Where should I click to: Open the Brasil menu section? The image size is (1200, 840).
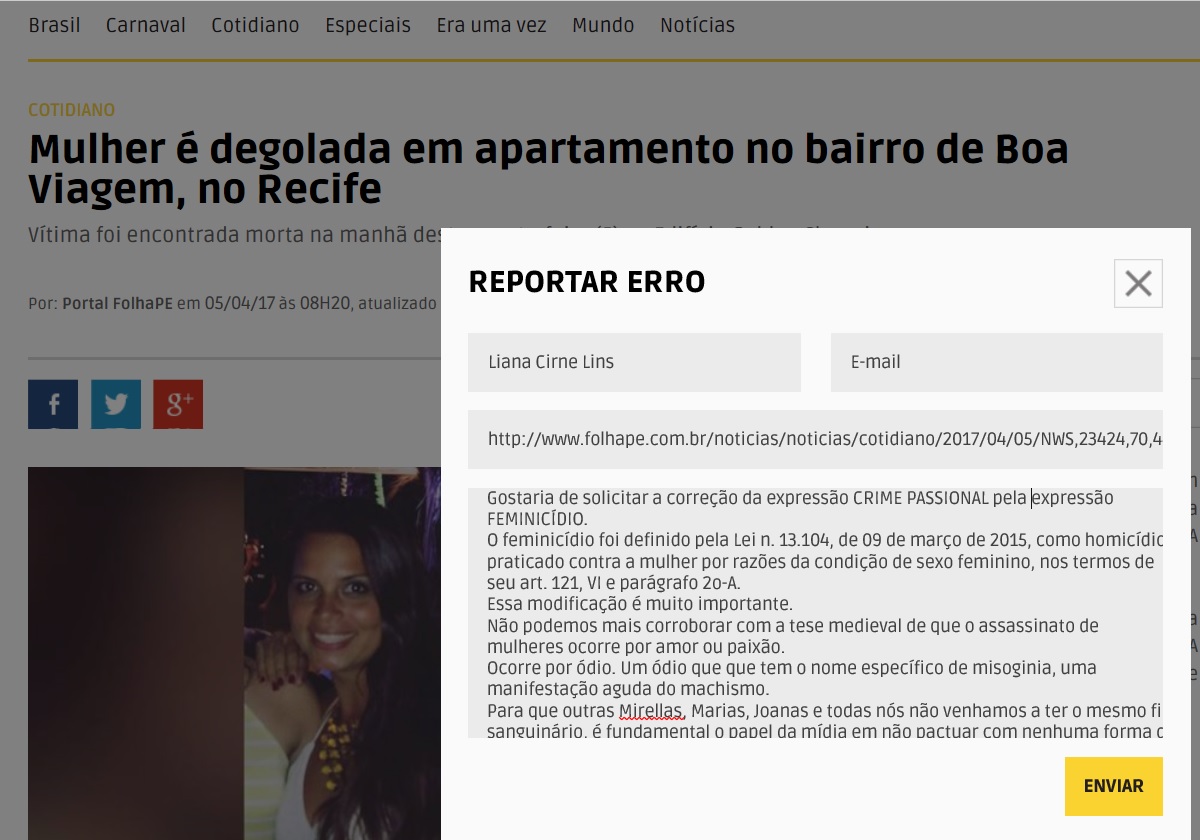tap(54, 25)
